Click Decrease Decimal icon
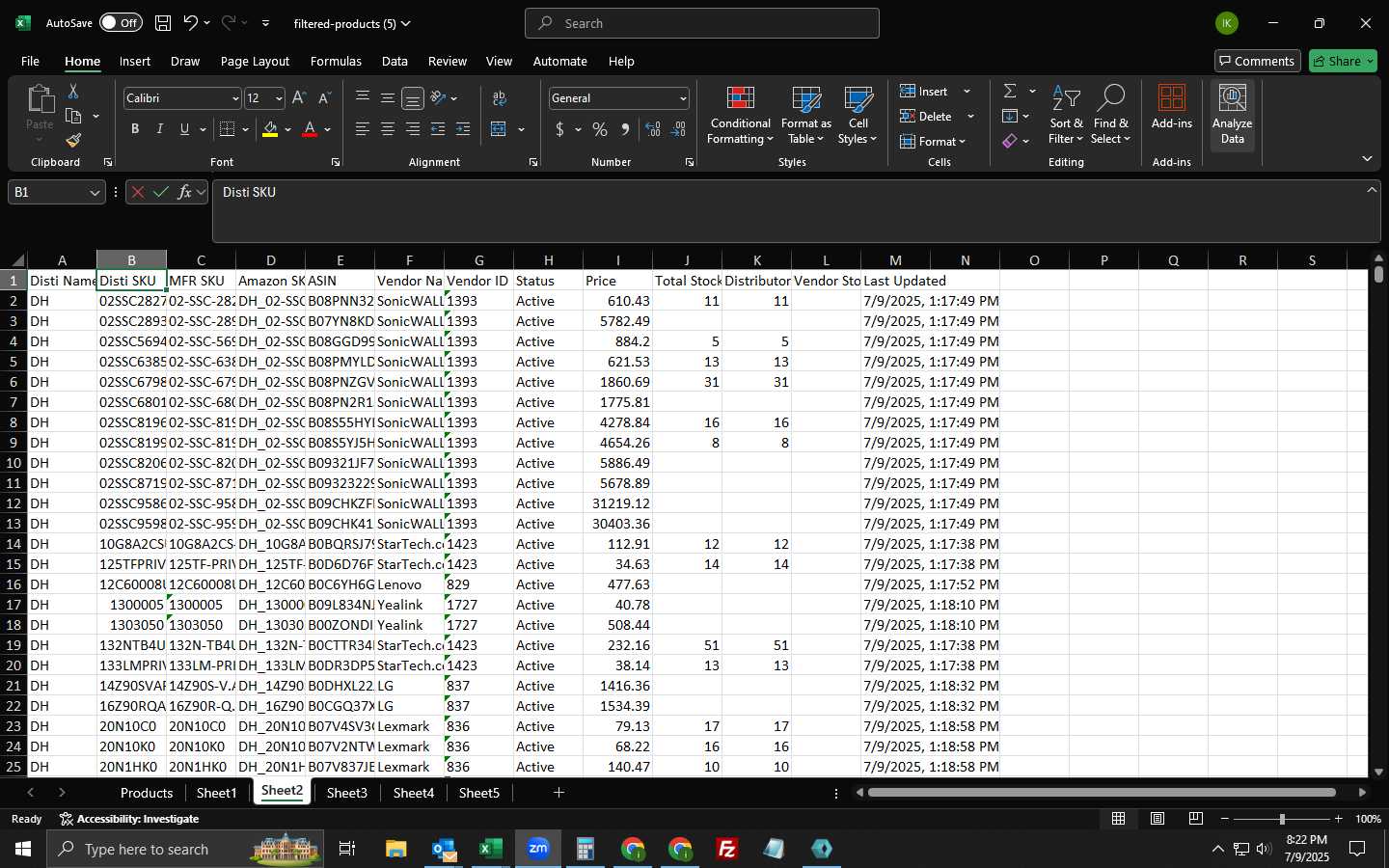The height and width of the screenshot is (868, 1389). click(x=678, y=129)
